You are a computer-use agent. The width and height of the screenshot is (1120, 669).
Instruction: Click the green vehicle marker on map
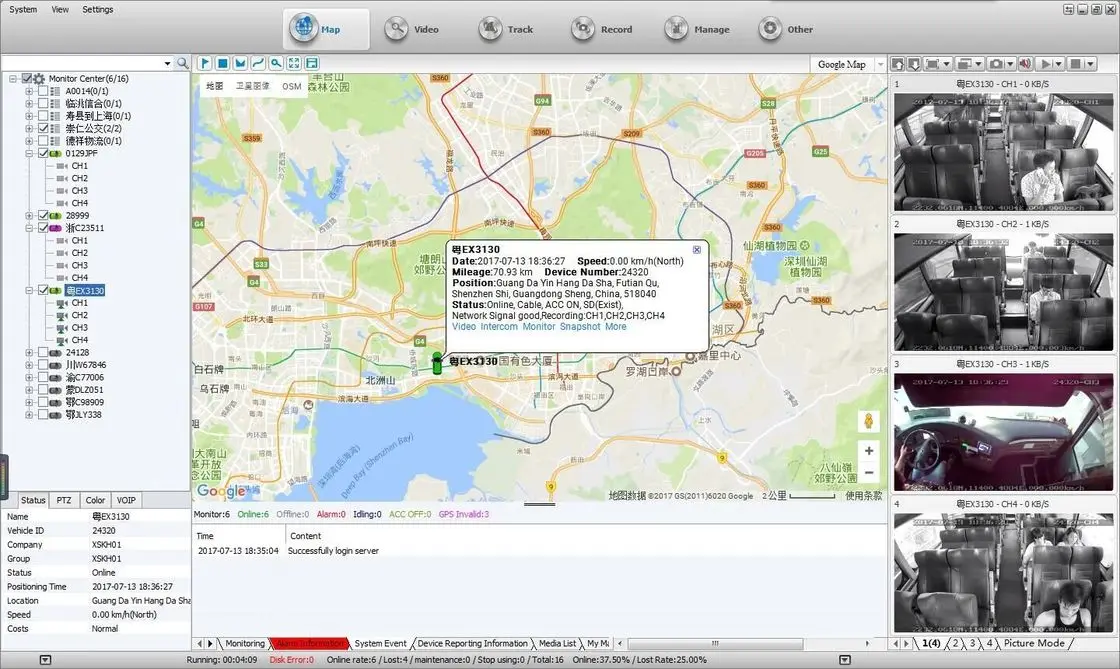437,363
